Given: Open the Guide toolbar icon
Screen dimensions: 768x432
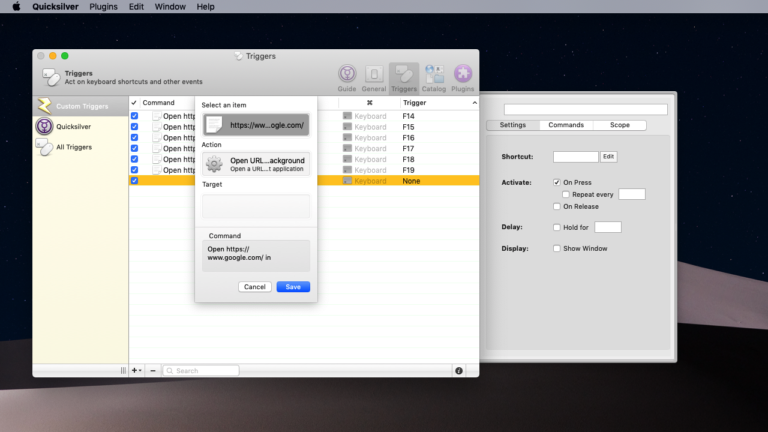Looking at the screenshot, I should pyautogui.click(x=347, y=76).
